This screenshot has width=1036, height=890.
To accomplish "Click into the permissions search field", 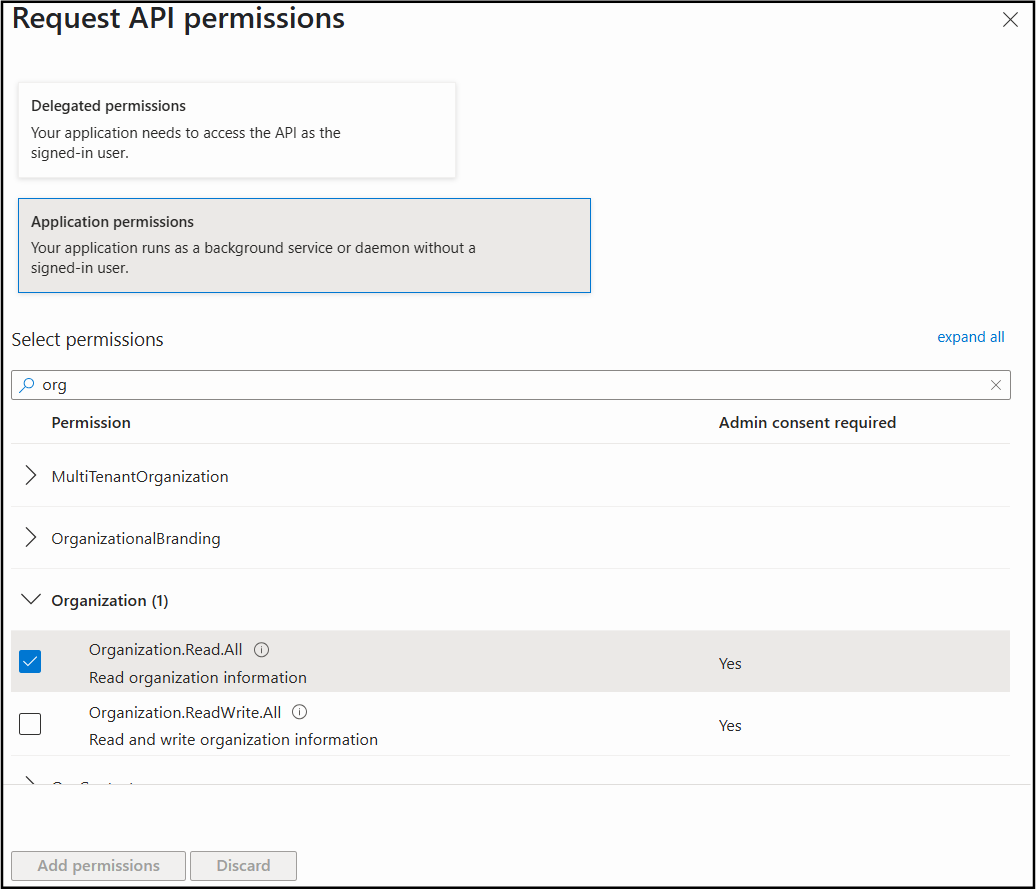I will 510,385.
